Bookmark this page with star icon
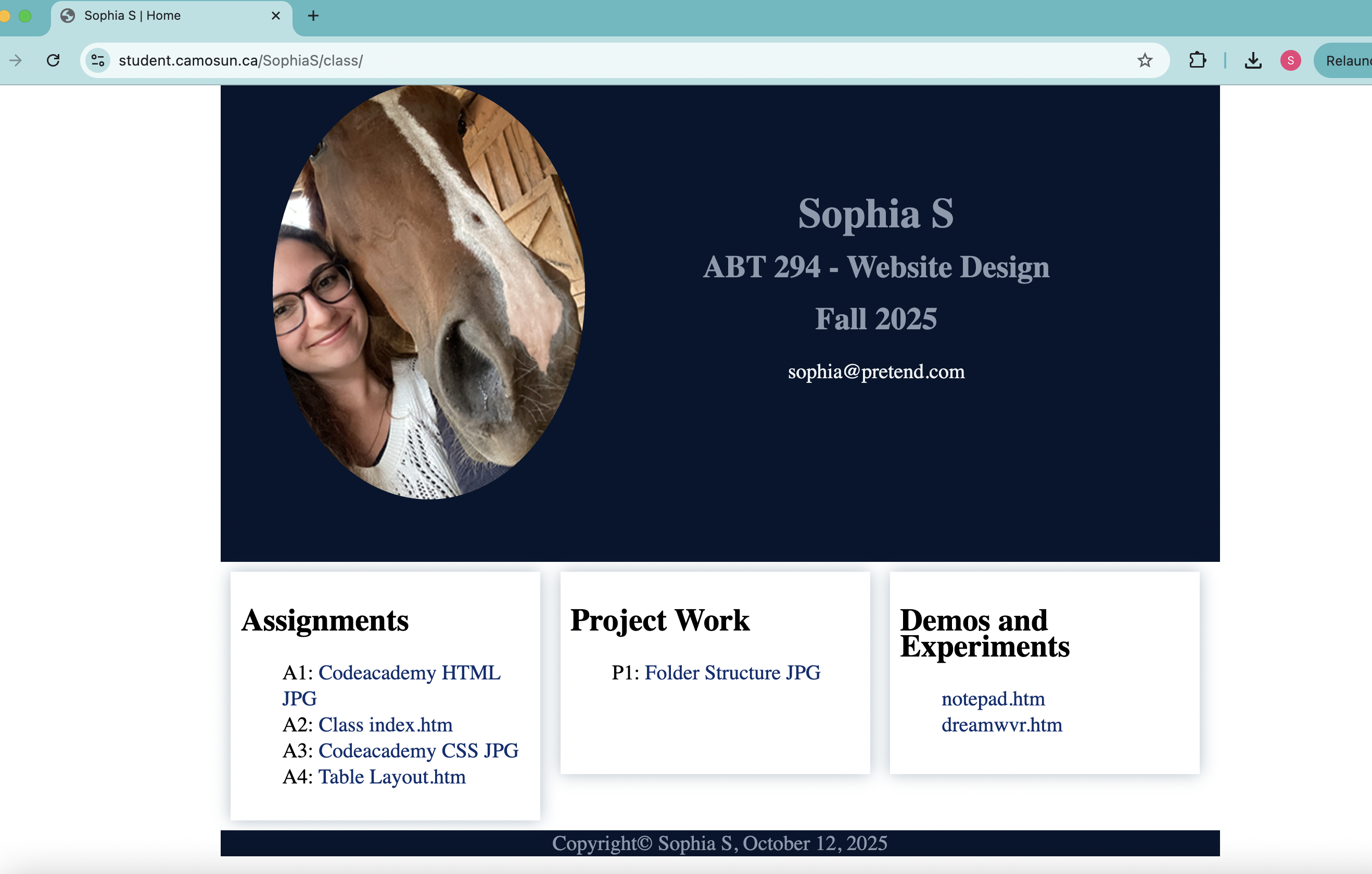 (x=1145, y=60)
